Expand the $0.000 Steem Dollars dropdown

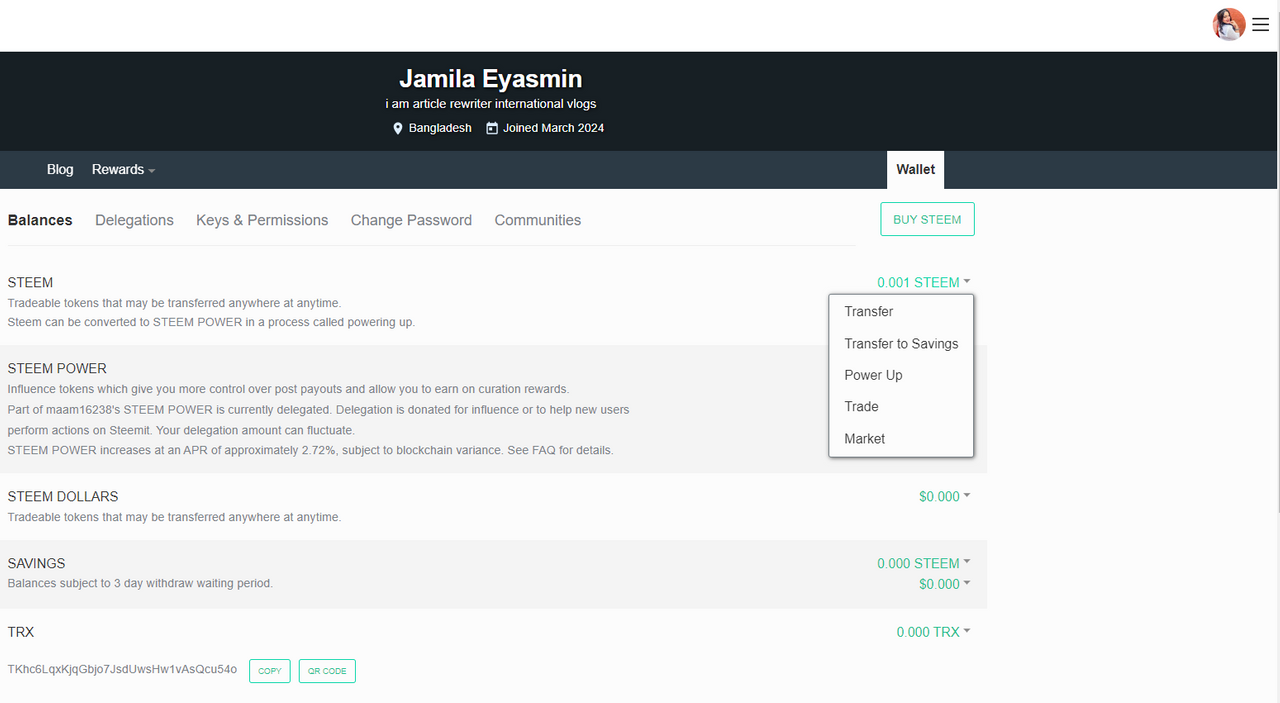pos(945,496)
